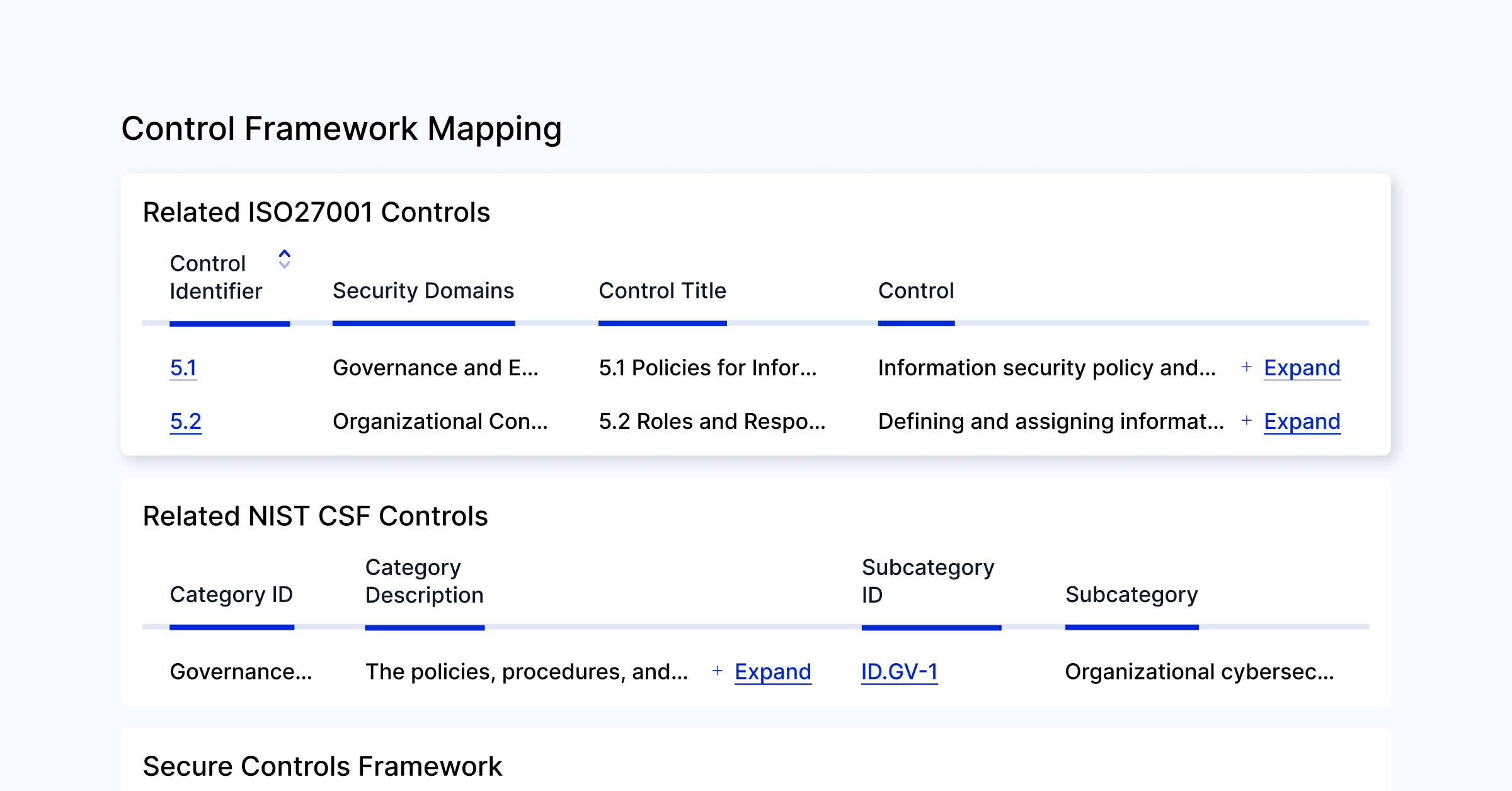Click plus icon beside Defining and assigning
This screenshot has width=1512, height=791.
tap(1246, 421)
